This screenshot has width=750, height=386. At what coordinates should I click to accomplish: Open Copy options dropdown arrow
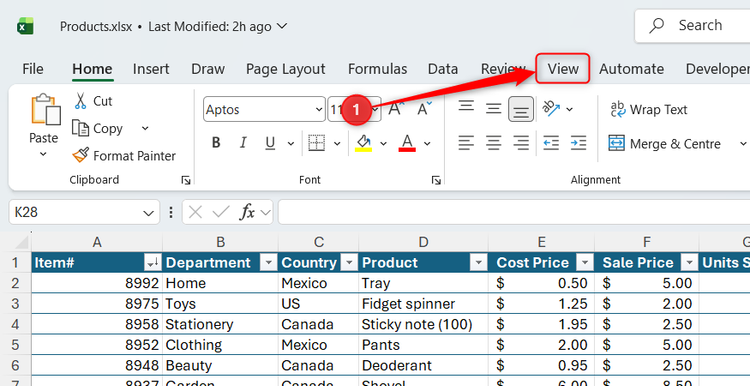coord(145,128)
